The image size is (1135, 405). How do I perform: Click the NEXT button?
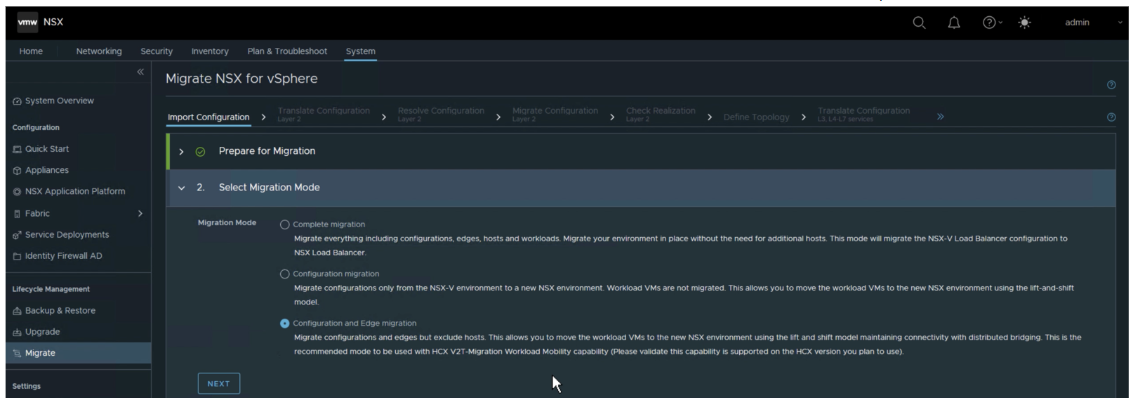[x=219, y=384]
